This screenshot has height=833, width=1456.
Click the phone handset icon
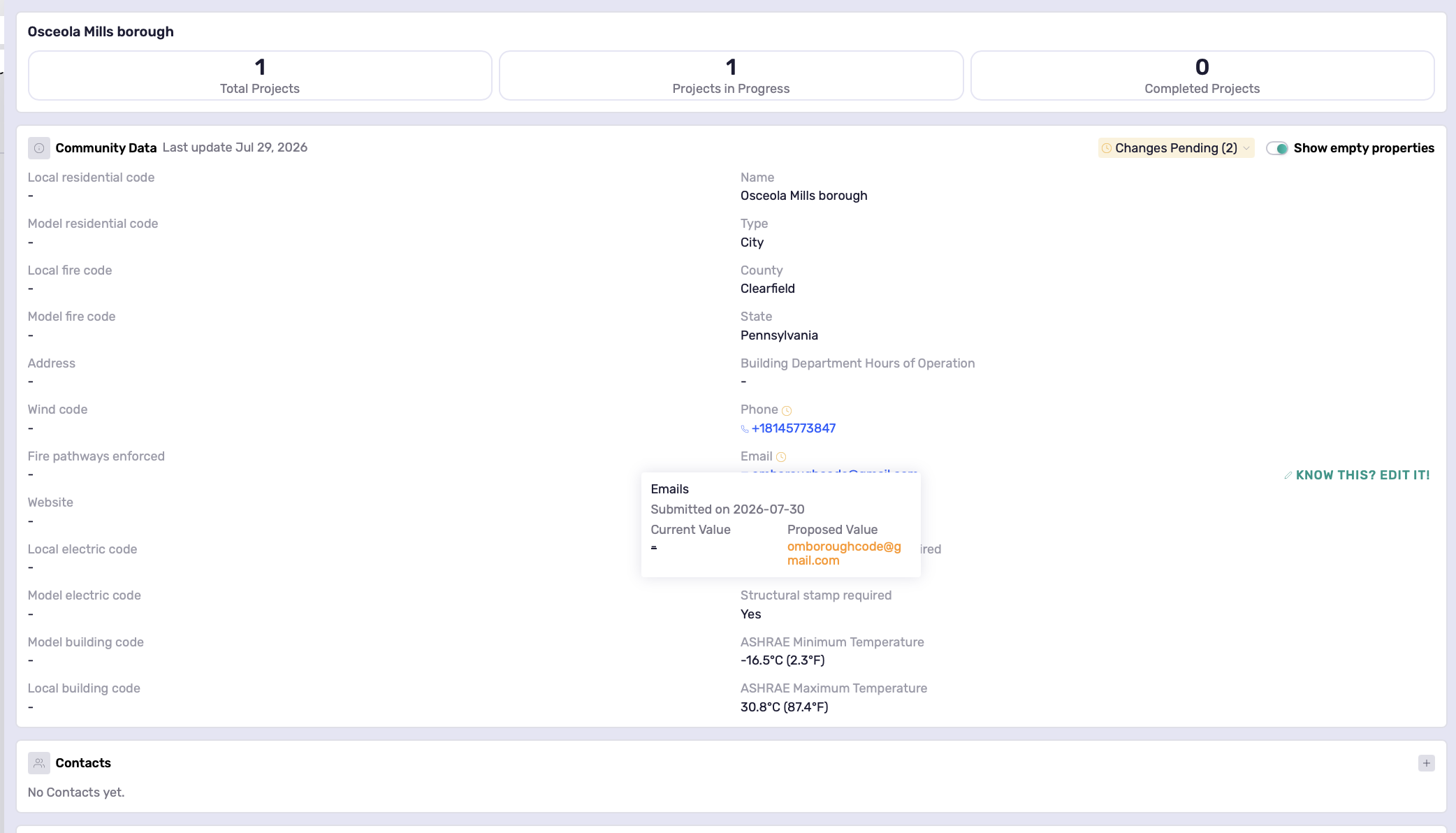point(745,429)
